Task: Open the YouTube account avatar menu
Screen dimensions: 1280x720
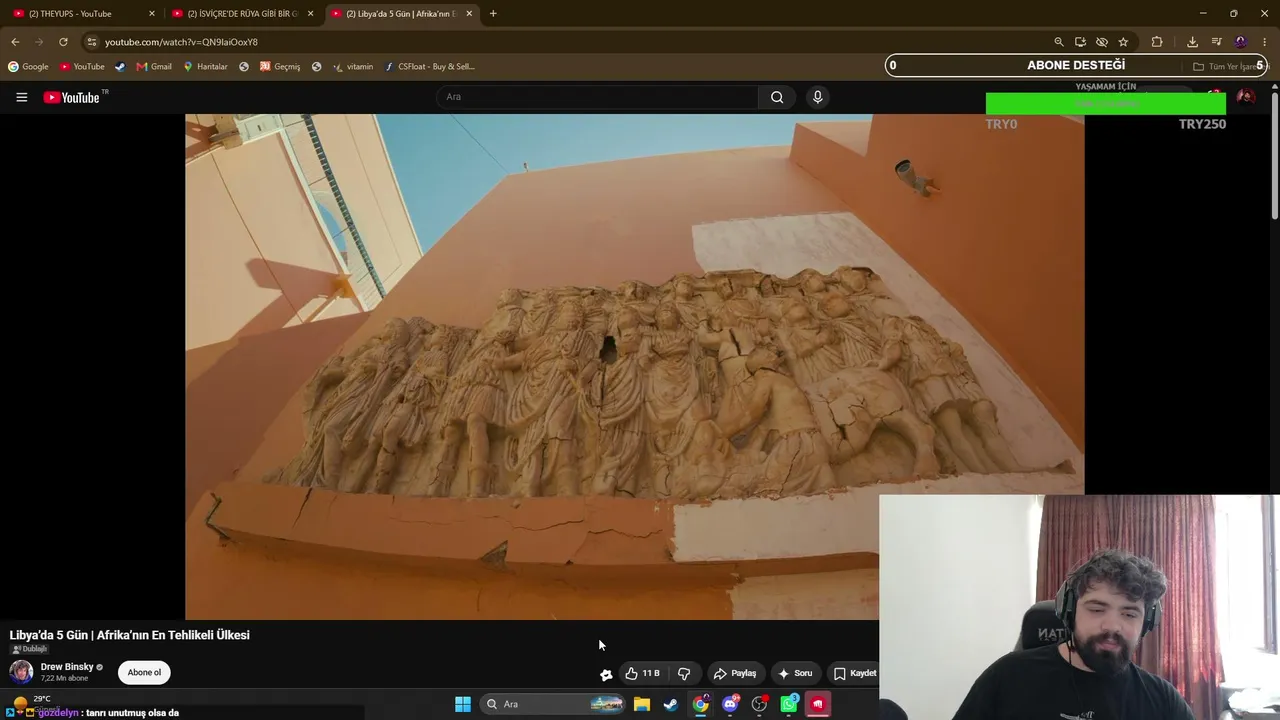Action: [1245, 97]
